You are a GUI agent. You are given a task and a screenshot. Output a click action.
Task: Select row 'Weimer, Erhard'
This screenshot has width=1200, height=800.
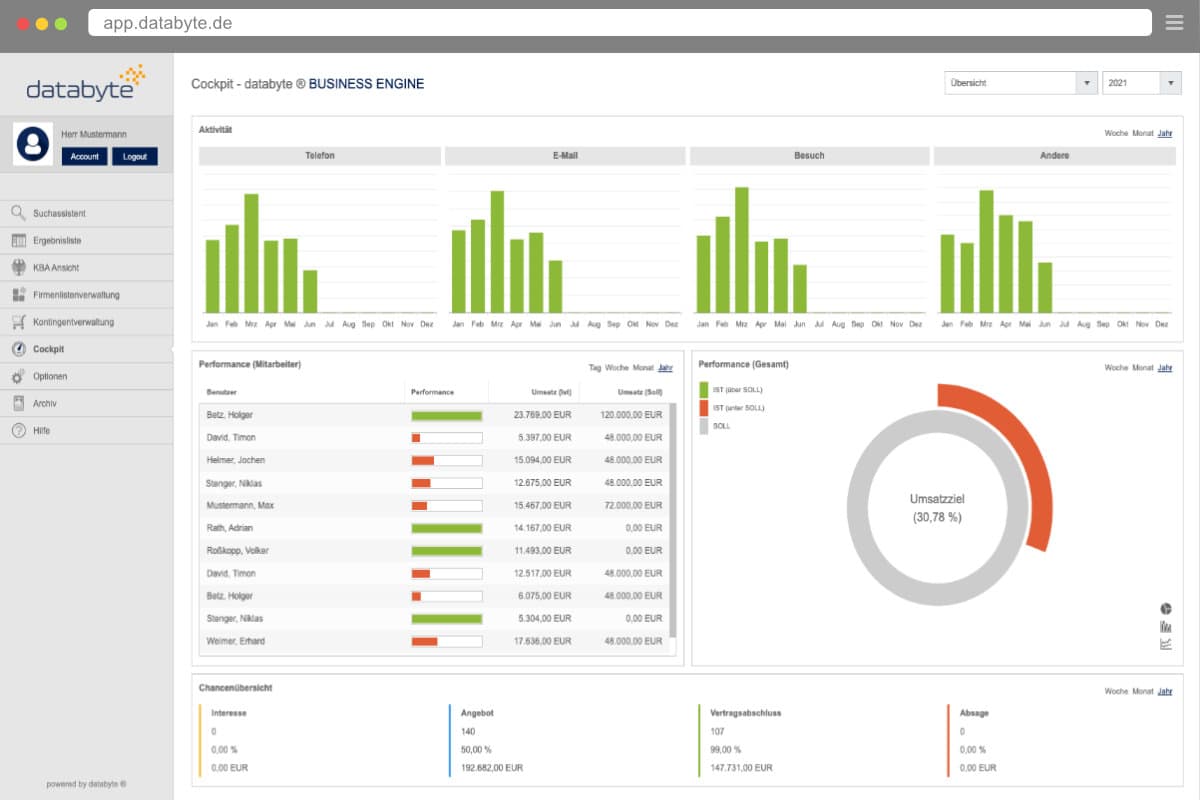[435, 641]
